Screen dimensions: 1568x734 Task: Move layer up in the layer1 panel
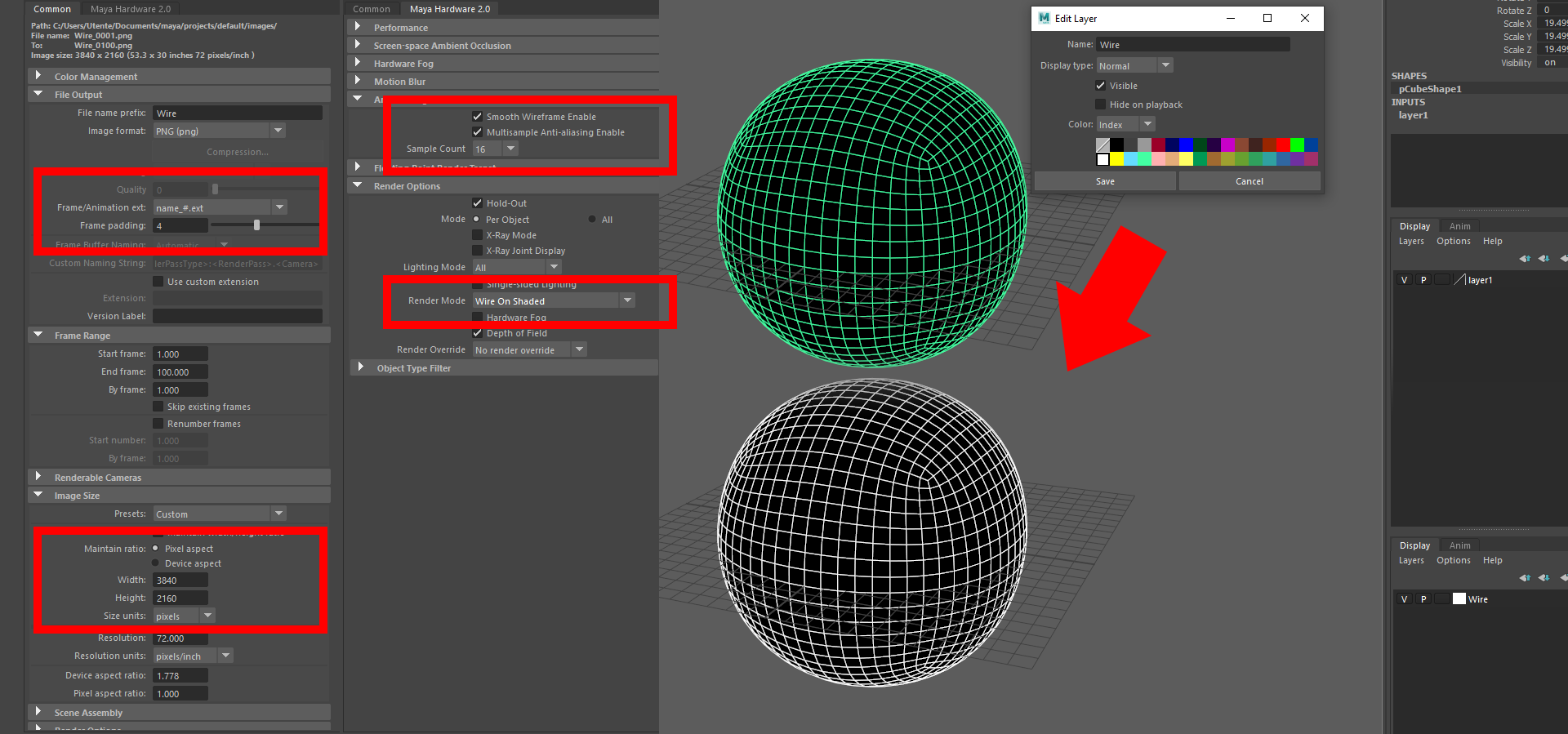(x=1525, y=258)
